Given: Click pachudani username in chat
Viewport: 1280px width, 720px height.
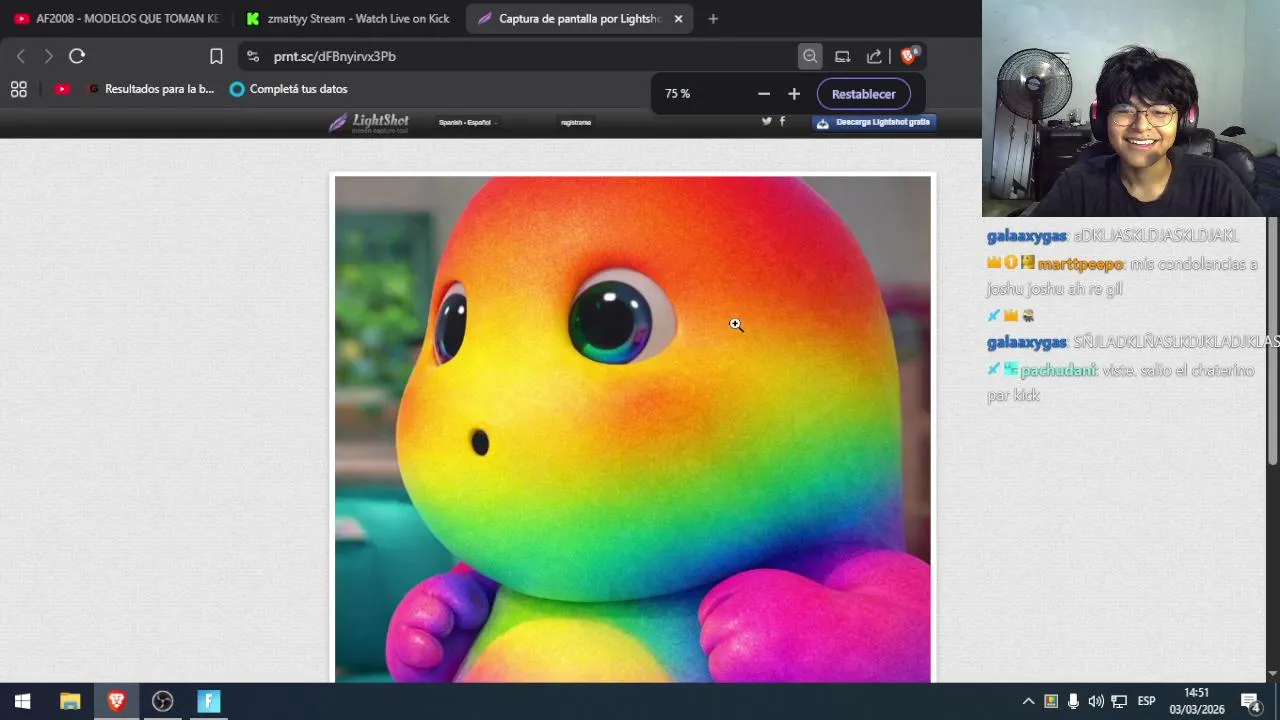Looking at the screenshot, I should tap(1058, 370).
